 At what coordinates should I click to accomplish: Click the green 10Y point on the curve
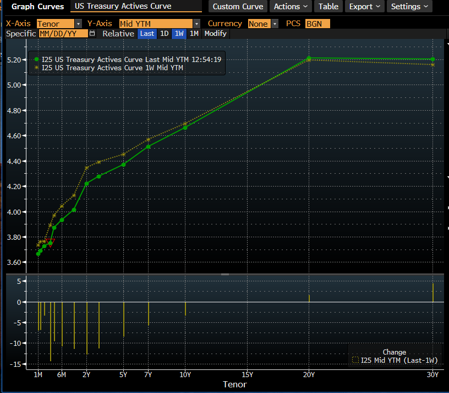coord(185,128)
